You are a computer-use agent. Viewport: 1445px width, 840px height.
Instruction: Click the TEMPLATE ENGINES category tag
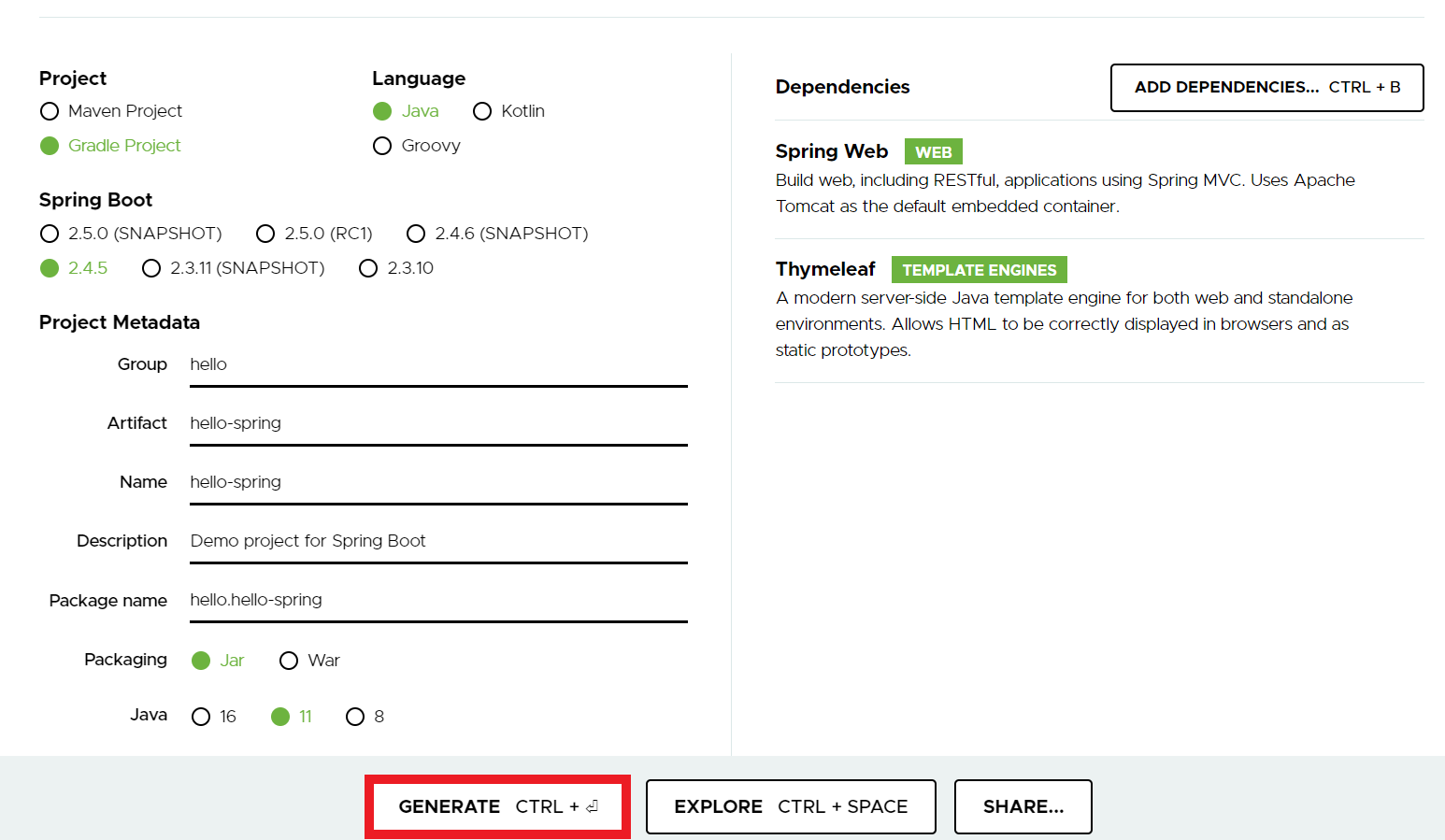[980, 269]
